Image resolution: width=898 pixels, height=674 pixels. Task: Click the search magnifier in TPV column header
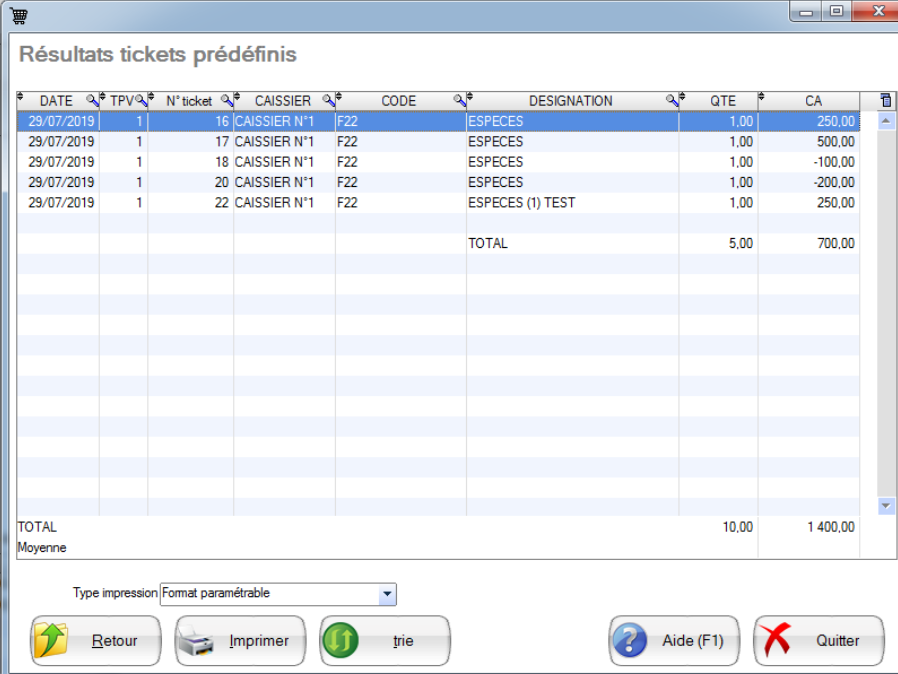(x=141, y=101)
